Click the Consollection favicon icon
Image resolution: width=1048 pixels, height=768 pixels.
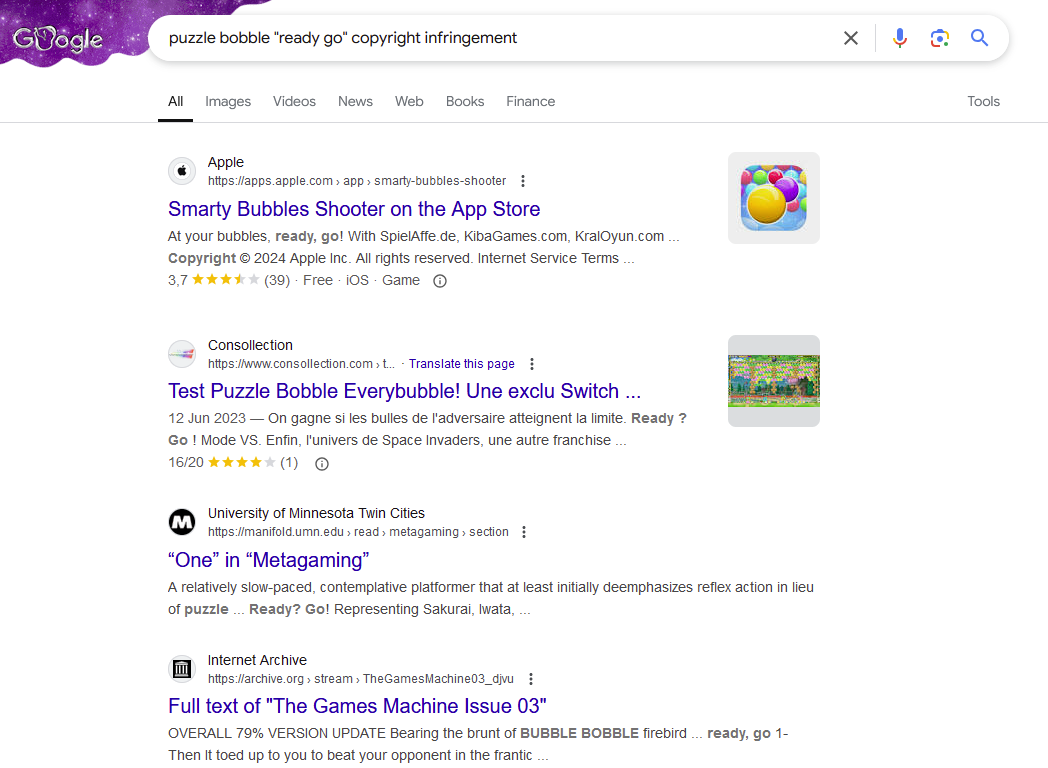pos(182,354)
